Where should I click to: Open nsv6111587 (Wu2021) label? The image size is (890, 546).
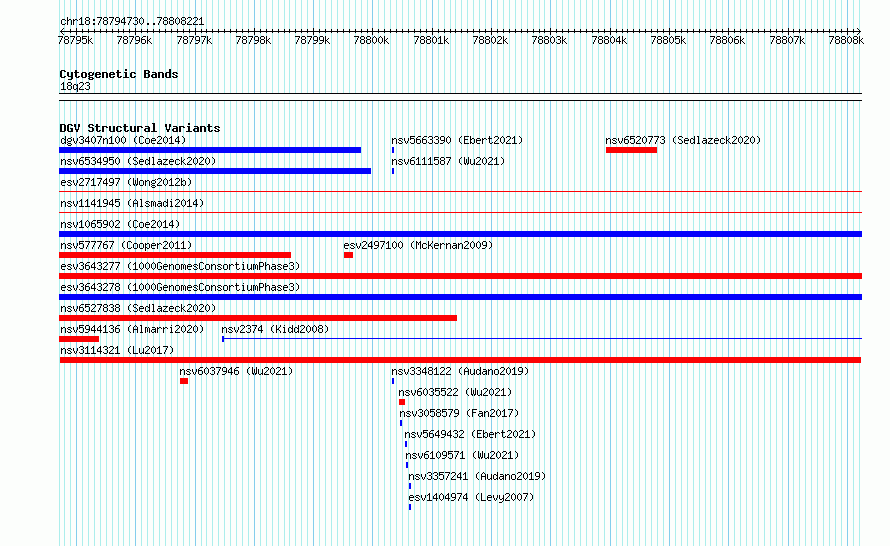pyautogui.click(x=448, y=161)
